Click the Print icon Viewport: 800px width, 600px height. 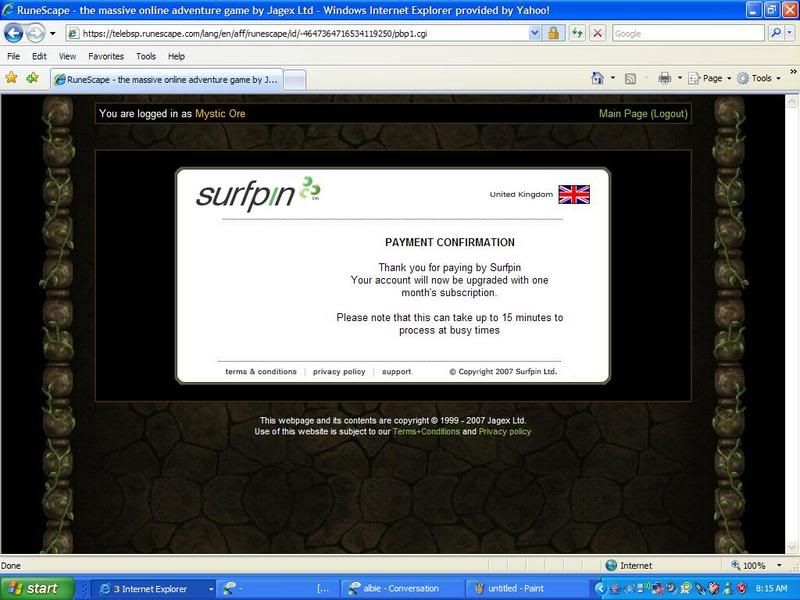click(664, 78)
